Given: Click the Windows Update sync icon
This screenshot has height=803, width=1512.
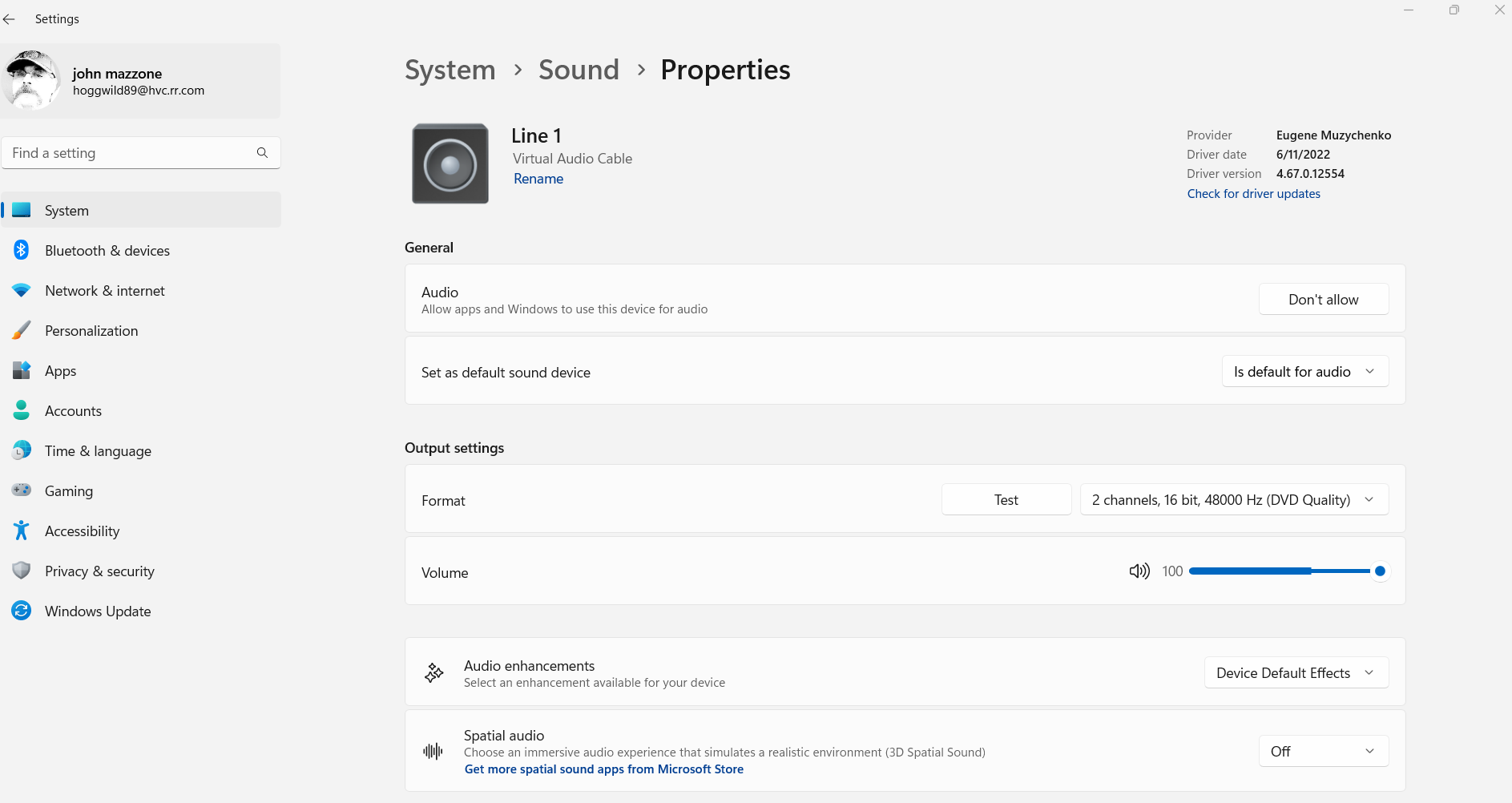Looking at the screenshot, I should coord(22,611).
